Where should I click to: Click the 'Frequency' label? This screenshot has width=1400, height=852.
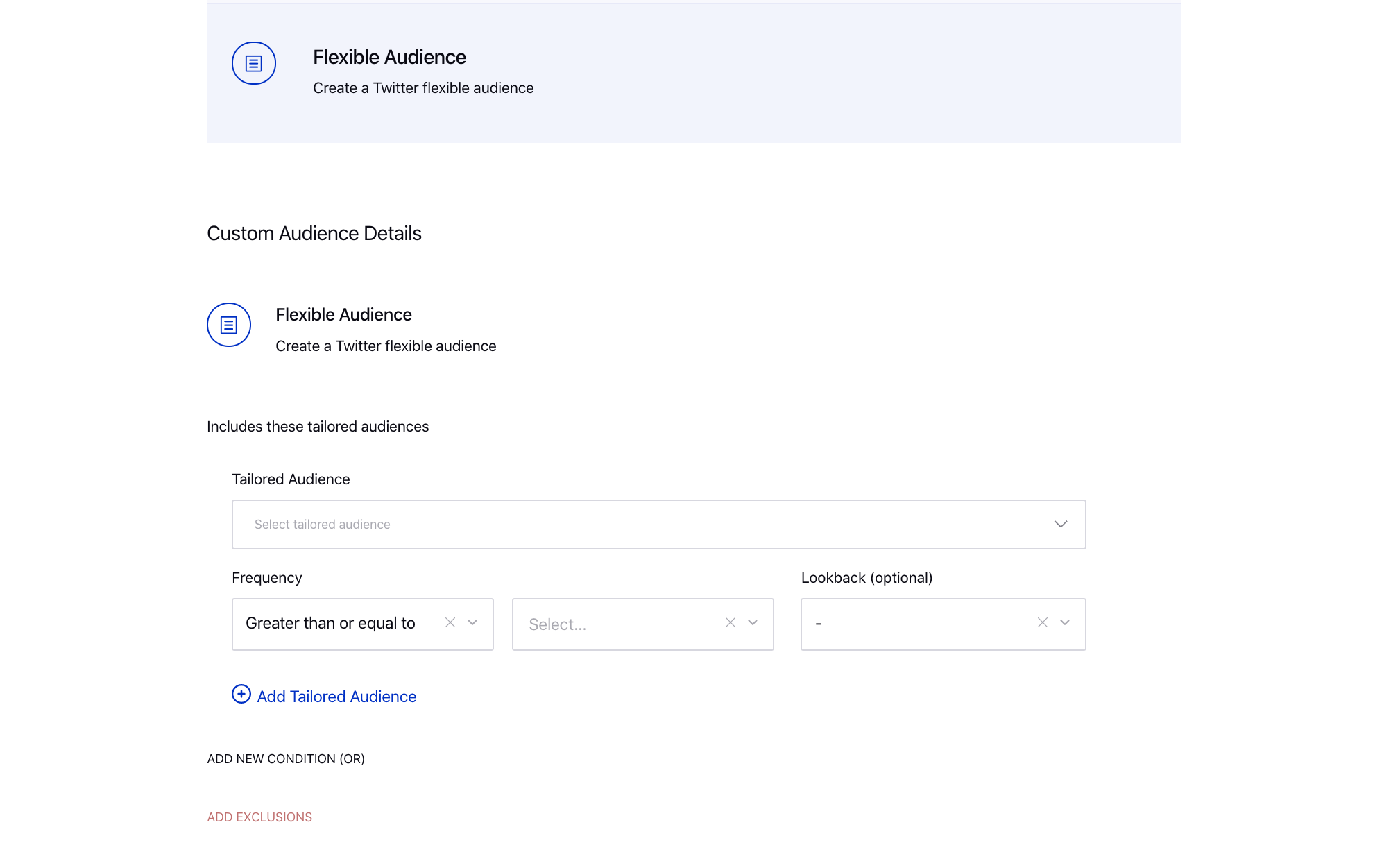coord(267,578)
